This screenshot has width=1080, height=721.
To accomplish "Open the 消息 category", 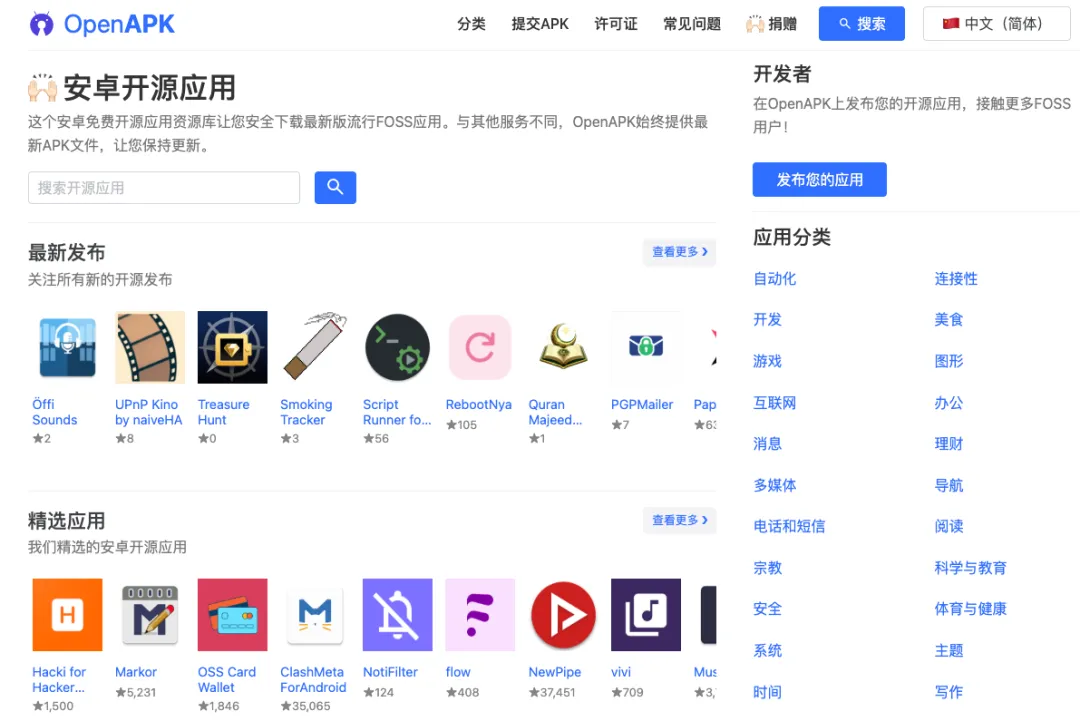I will pyautogui.click(x=767, y=443).
